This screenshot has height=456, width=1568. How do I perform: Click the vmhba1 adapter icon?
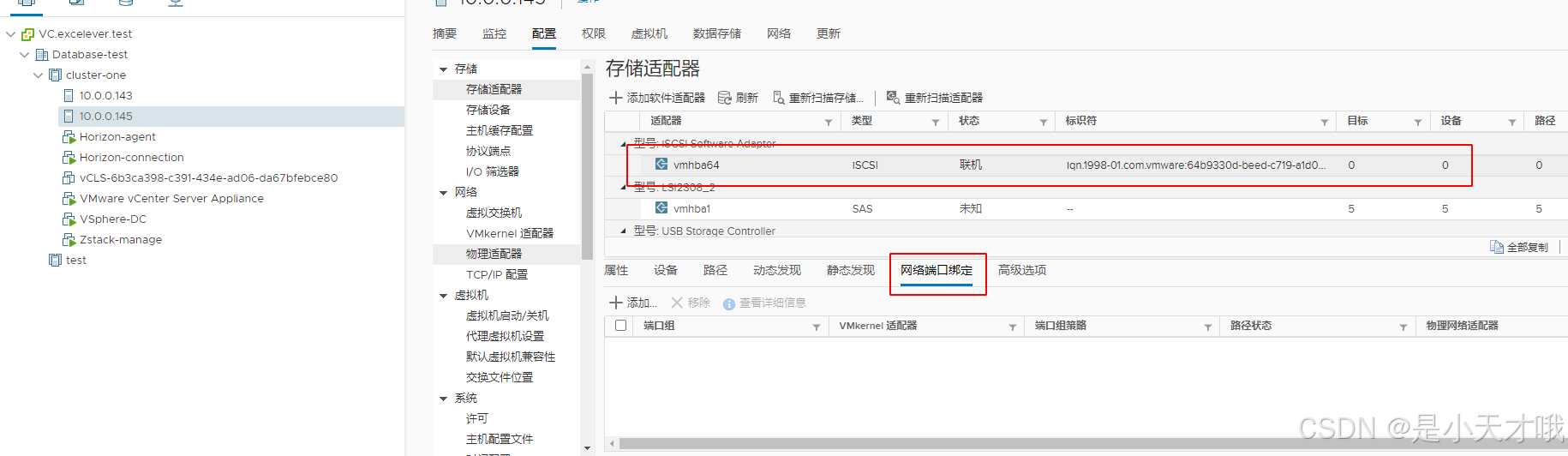click(661, 207)
